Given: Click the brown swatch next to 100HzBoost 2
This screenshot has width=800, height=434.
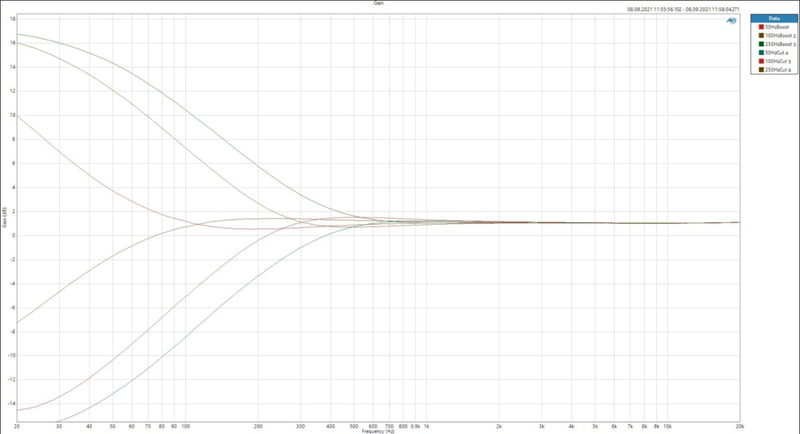Looking at the screenshot, I should (761, 36).
